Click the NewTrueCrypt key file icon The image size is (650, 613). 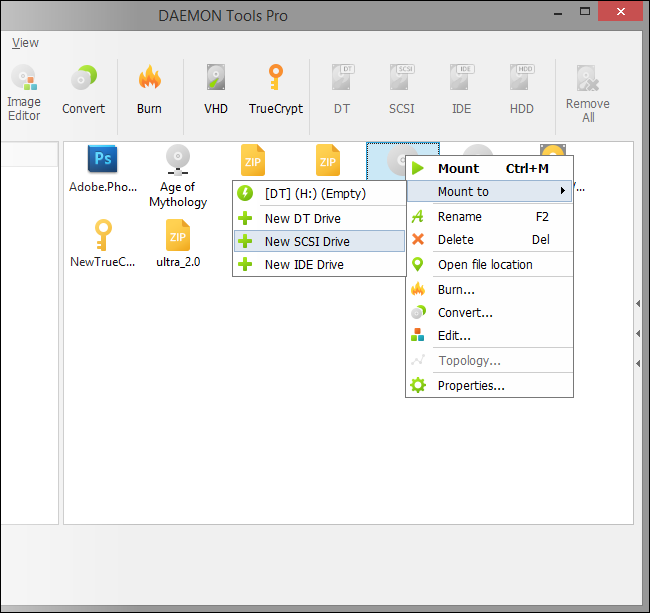coord(102,245)
